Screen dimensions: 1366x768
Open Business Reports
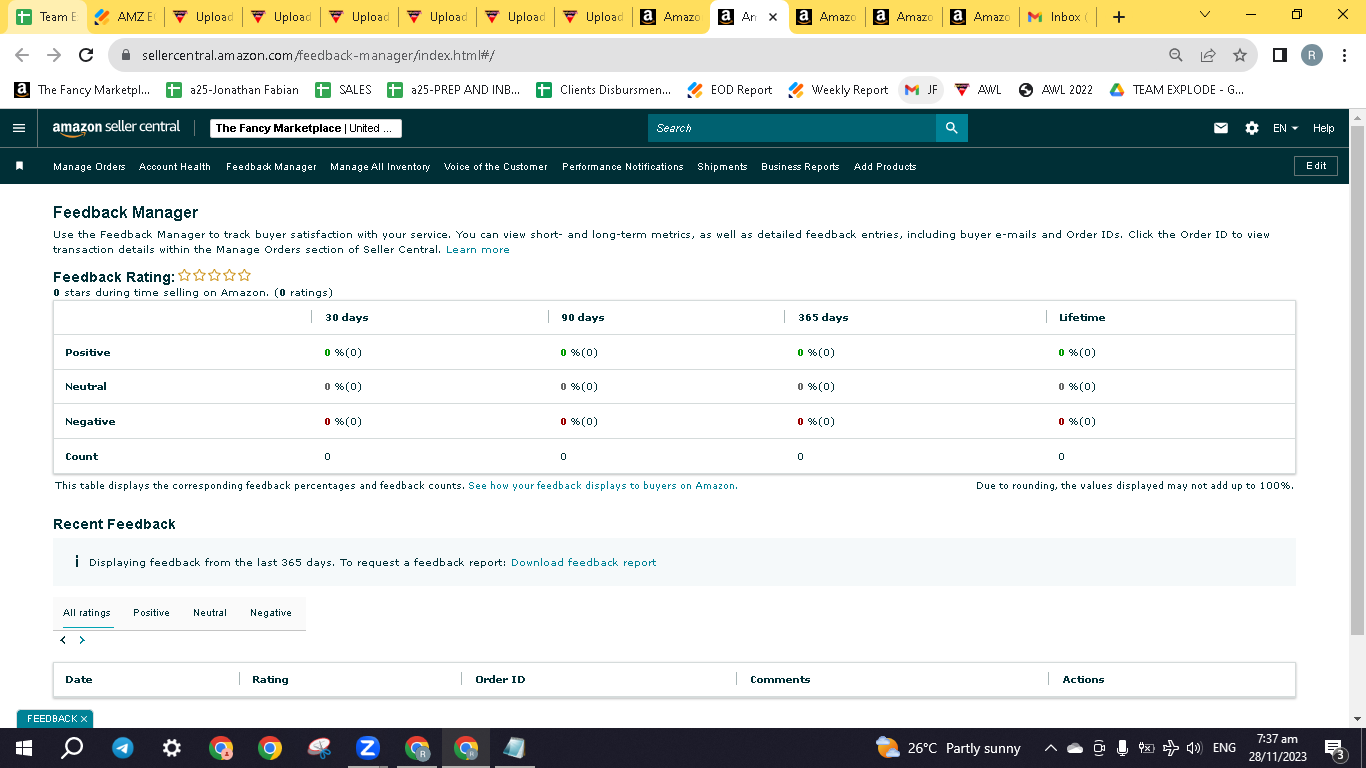(800, 167)
